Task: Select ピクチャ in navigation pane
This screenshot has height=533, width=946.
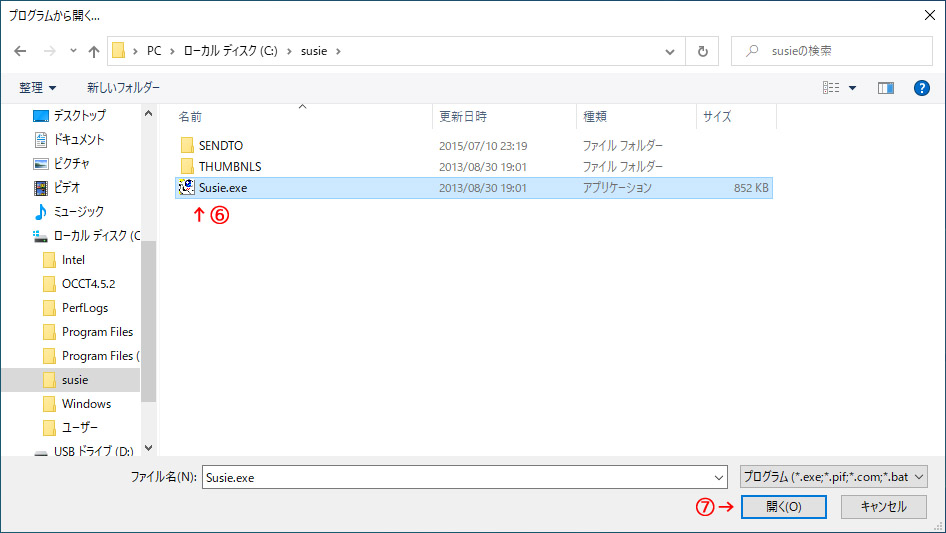Action: pyautogui.click(x=71, y=164)
